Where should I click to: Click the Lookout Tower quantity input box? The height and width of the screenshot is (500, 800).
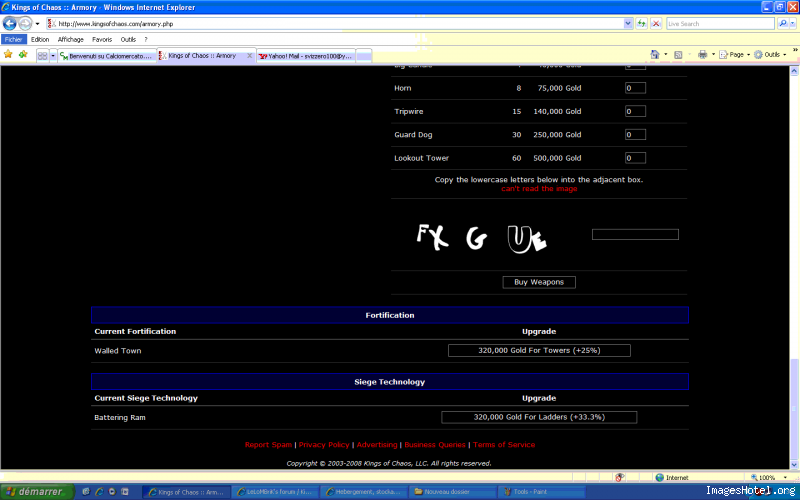[635, 158]
